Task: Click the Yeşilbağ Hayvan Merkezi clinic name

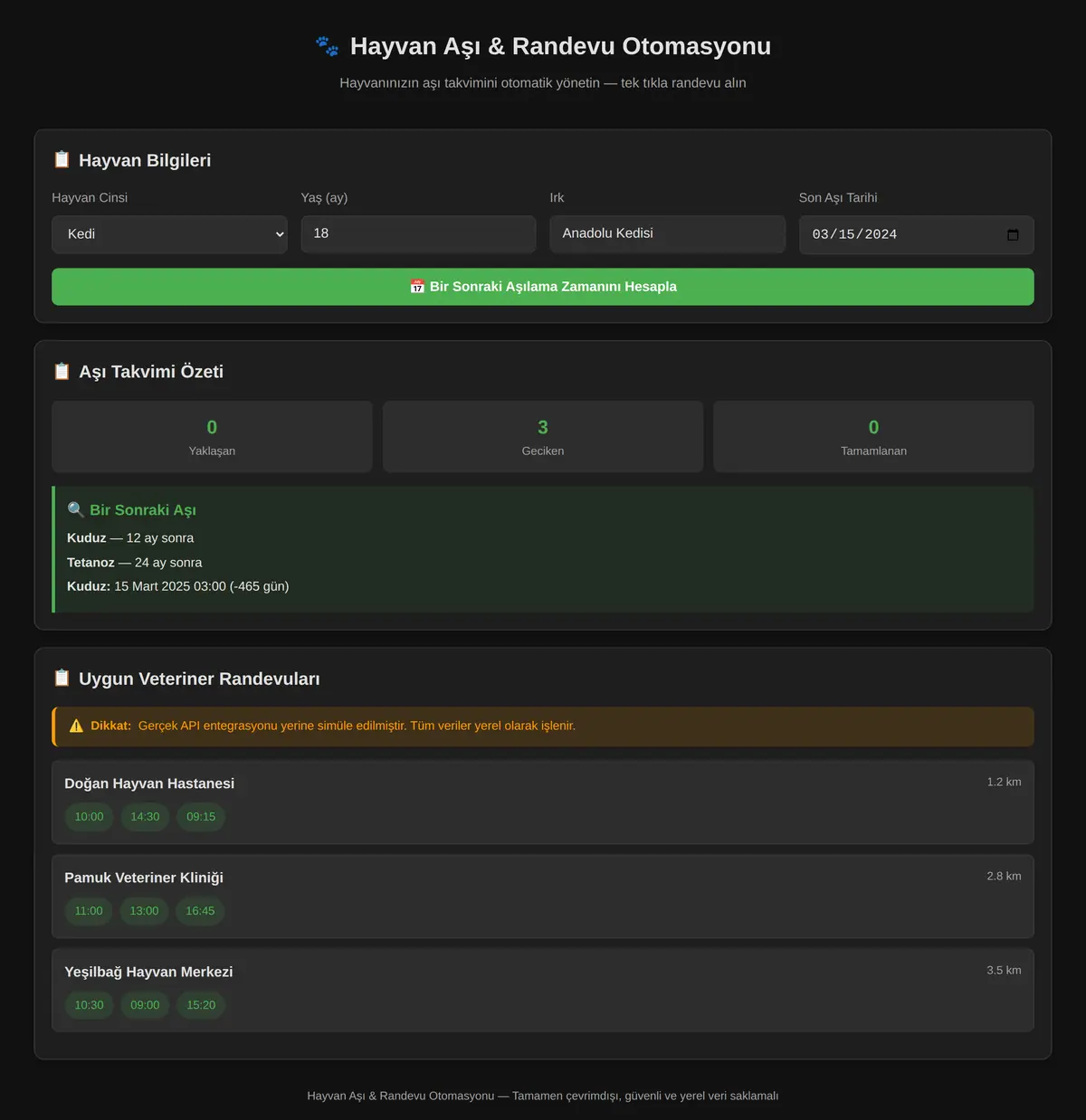Action: (148, 972)
